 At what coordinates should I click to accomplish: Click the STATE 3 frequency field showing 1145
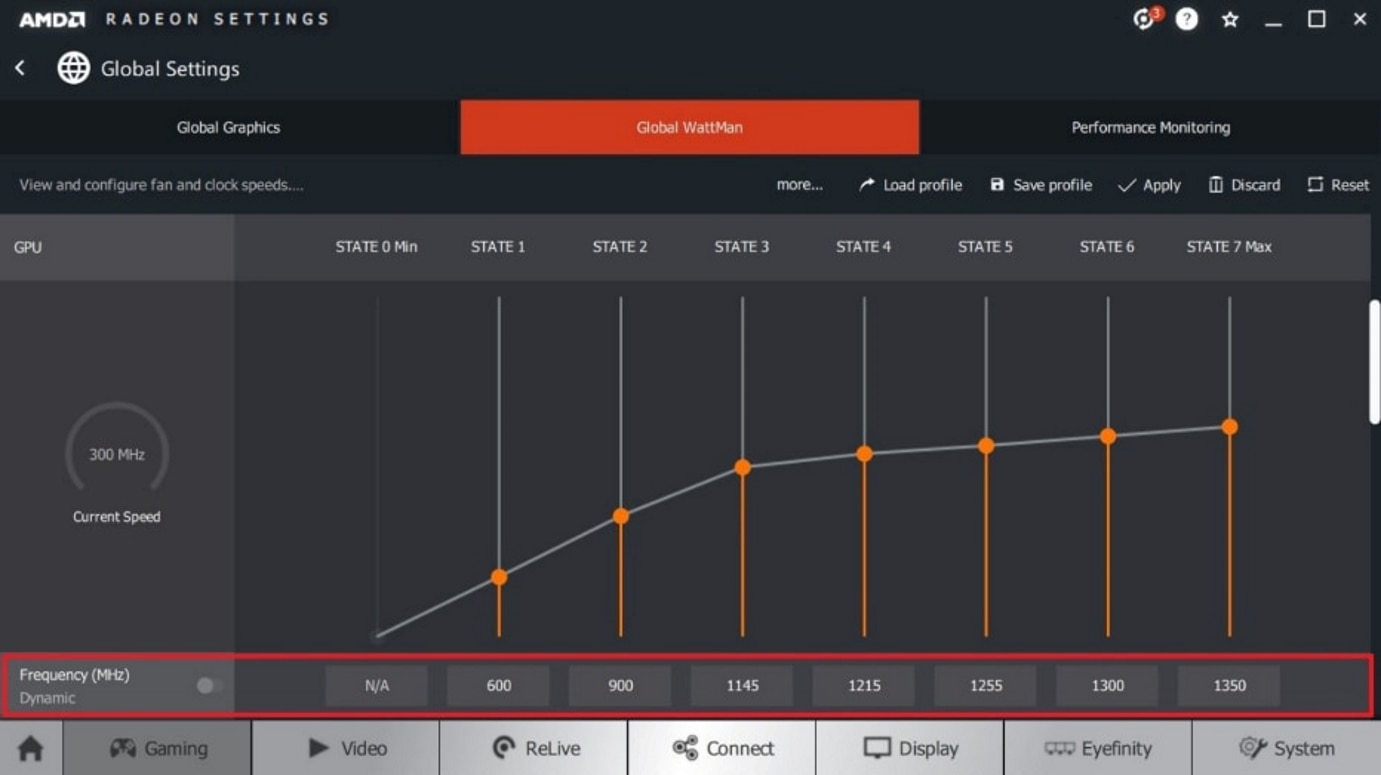[x=742, y=685]
